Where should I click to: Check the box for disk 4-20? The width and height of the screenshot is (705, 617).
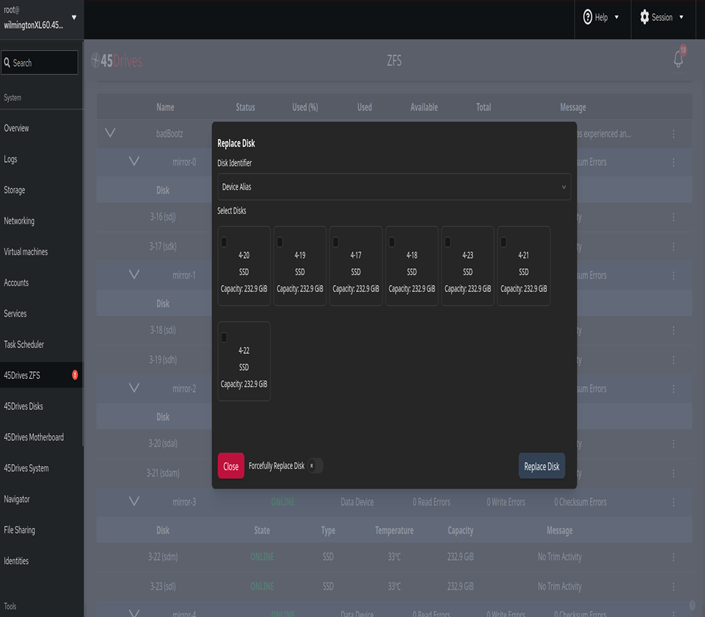224,242
